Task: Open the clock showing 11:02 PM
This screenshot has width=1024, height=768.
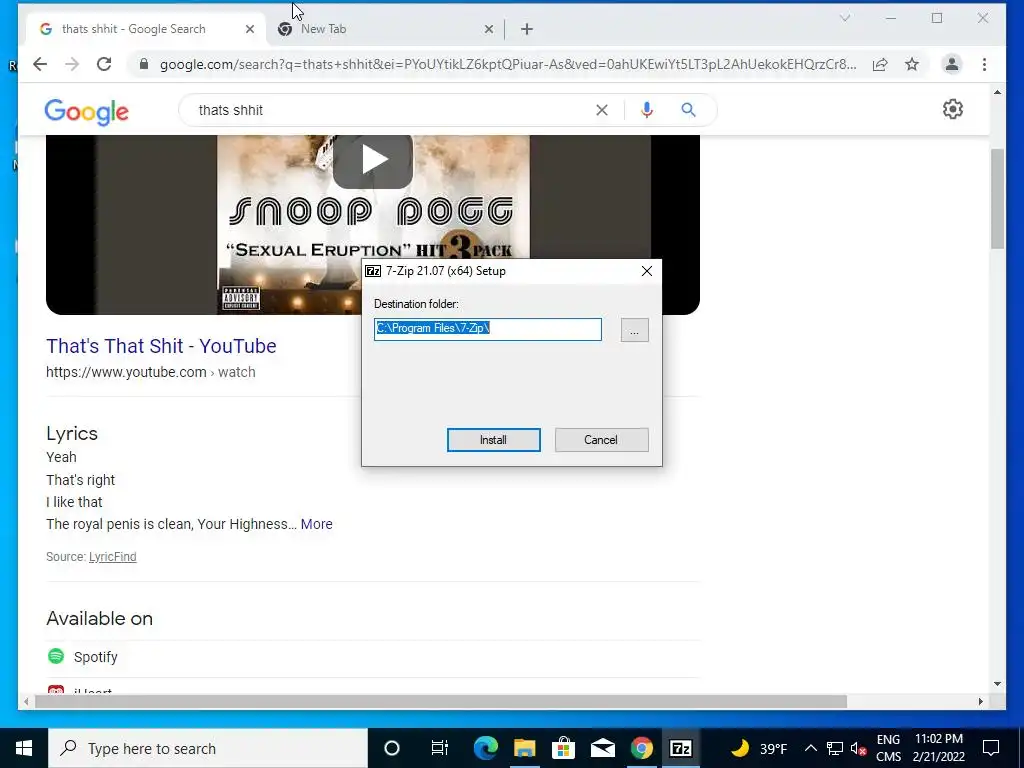Action: point(938,748)
